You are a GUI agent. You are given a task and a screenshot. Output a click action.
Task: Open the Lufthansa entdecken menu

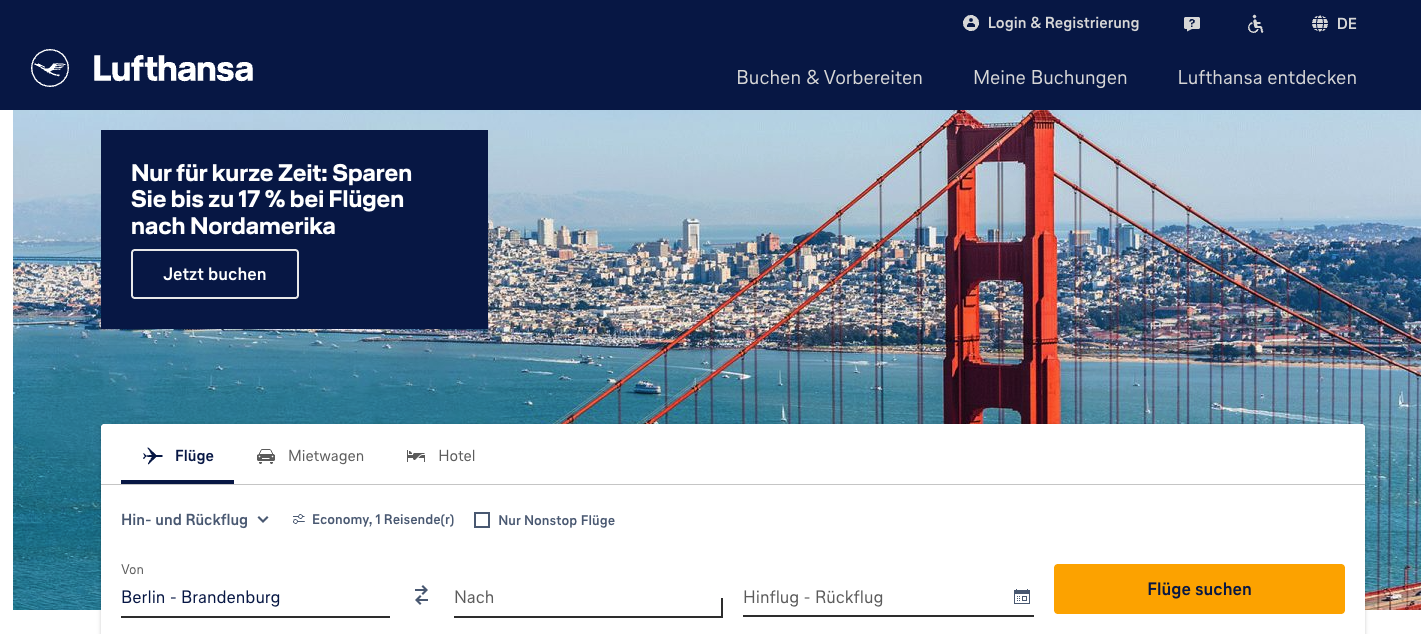click(1267, 78)
